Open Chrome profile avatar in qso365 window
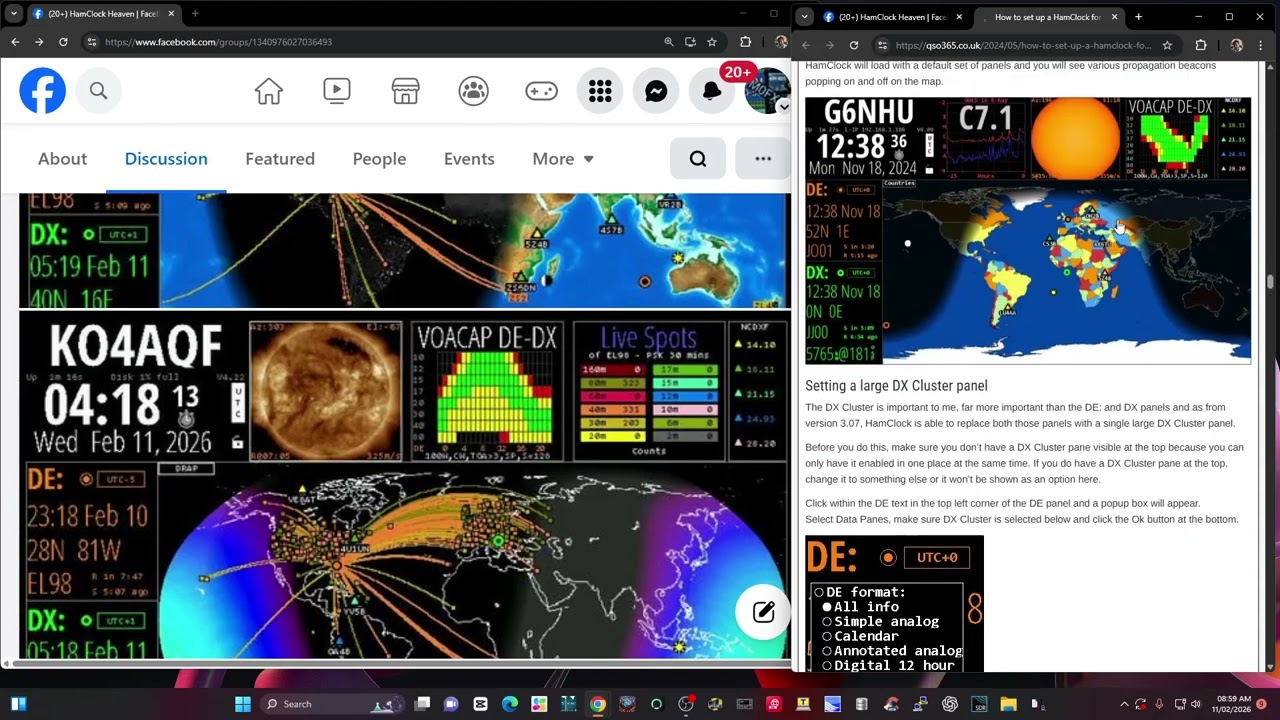The height and width of the screenshot is (720, 1280). pos(1236,45)
